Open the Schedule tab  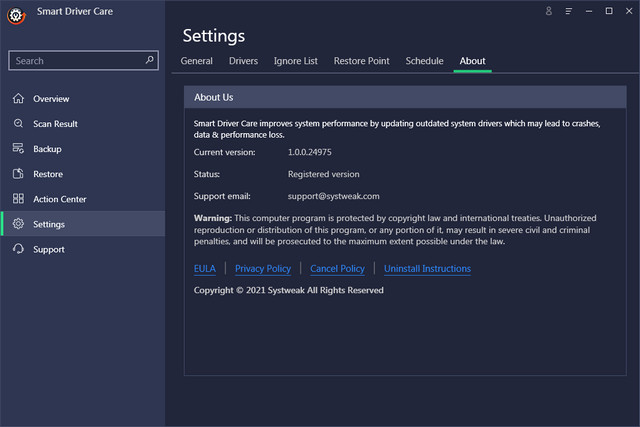[424, 61]
